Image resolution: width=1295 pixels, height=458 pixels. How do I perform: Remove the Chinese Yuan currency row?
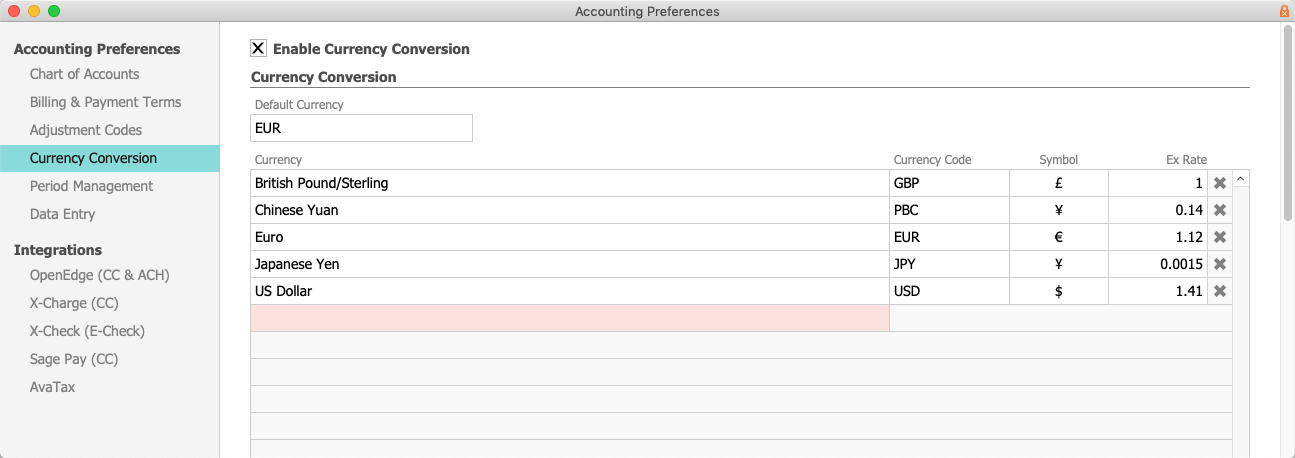(x=1220, y=210)
